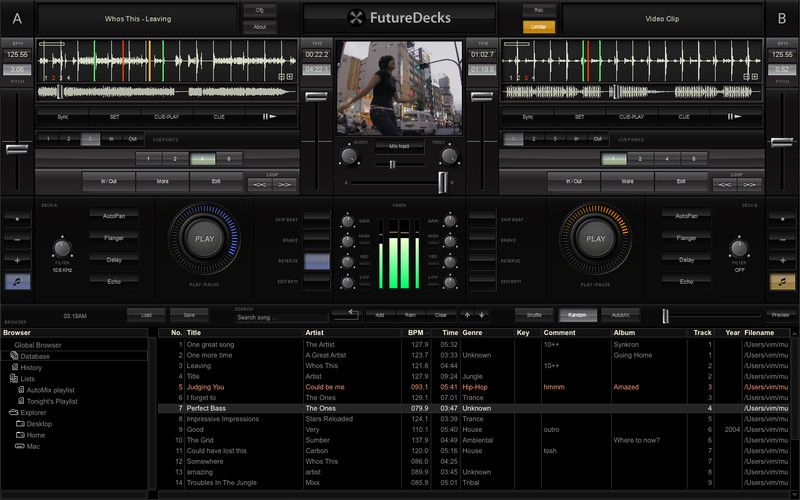Click the CUE-PLAY button on deck B
Viewport: 800px width, 500px height.
(632, 117)
